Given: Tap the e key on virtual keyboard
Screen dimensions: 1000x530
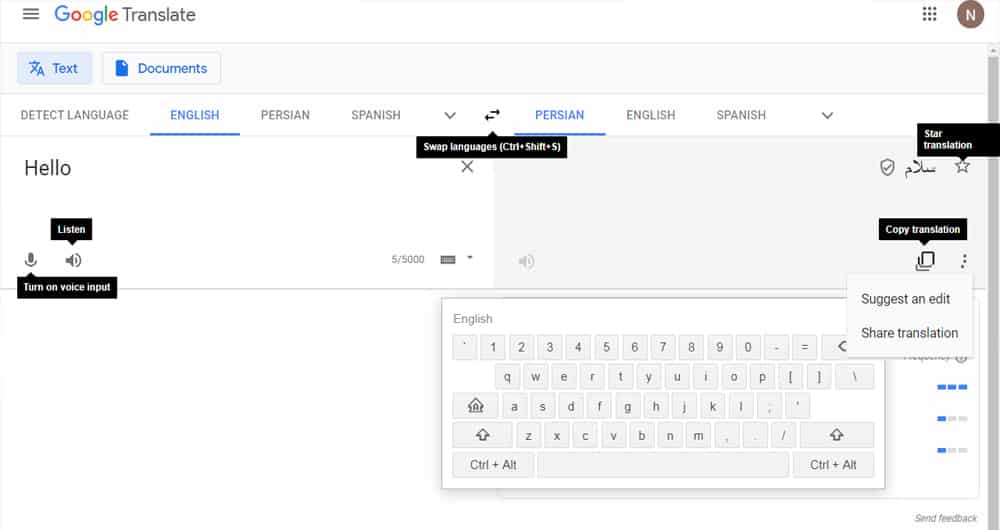Looking at the screenshot, I should (x=564, y=376).
